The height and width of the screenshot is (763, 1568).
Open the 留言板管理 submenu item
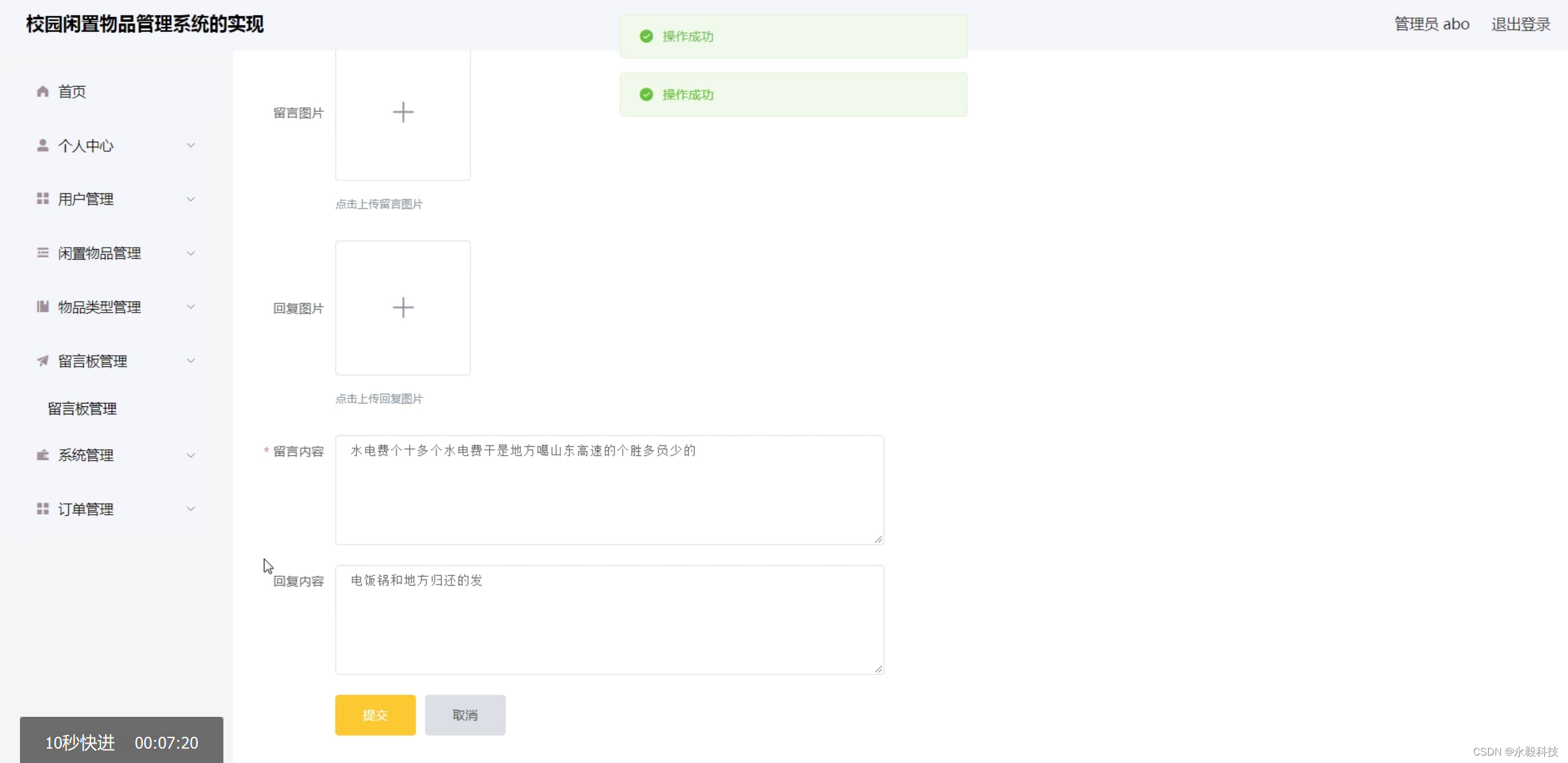pos(82,409)
